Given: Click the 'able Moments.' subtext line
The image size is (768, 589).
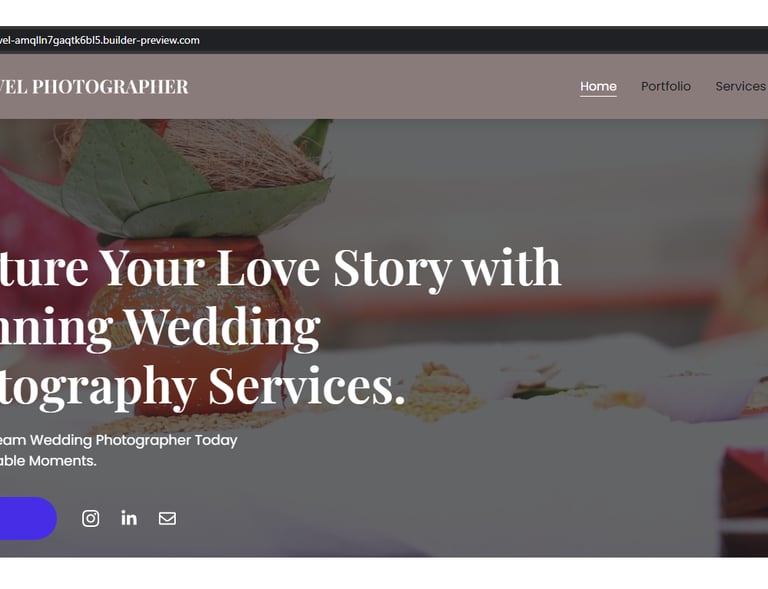Looking at the screenshot, I should pos(48,461).
